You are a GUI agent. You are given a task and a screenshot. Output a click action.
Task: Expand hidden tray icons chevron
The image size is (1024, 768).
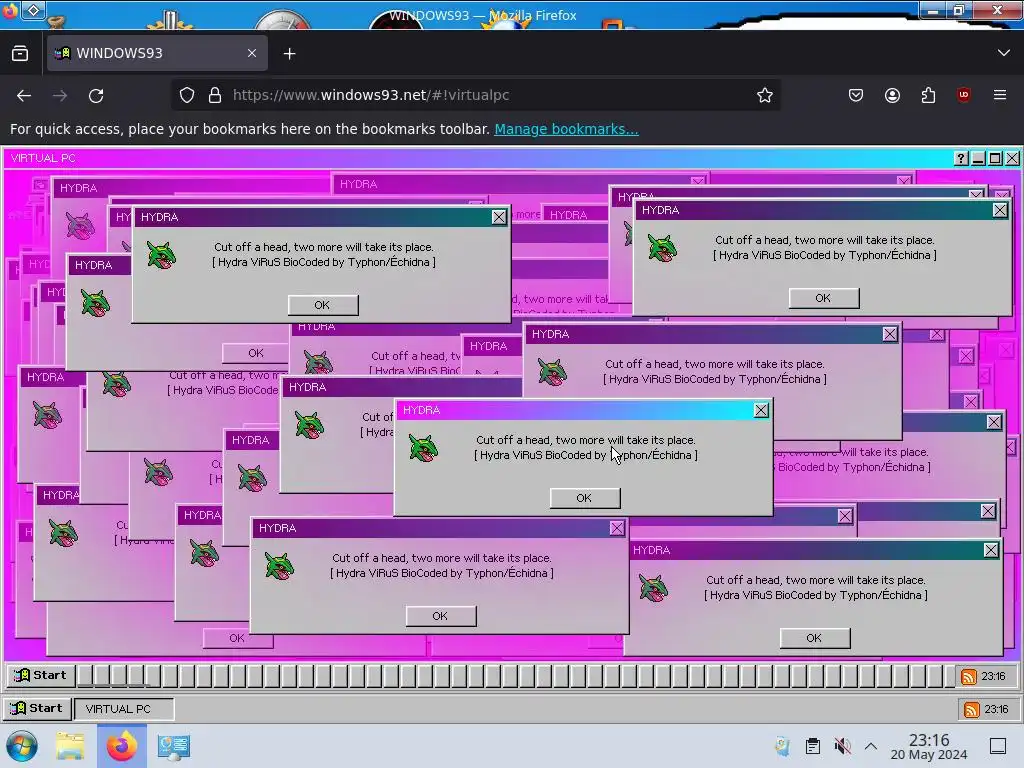point(871,746)
